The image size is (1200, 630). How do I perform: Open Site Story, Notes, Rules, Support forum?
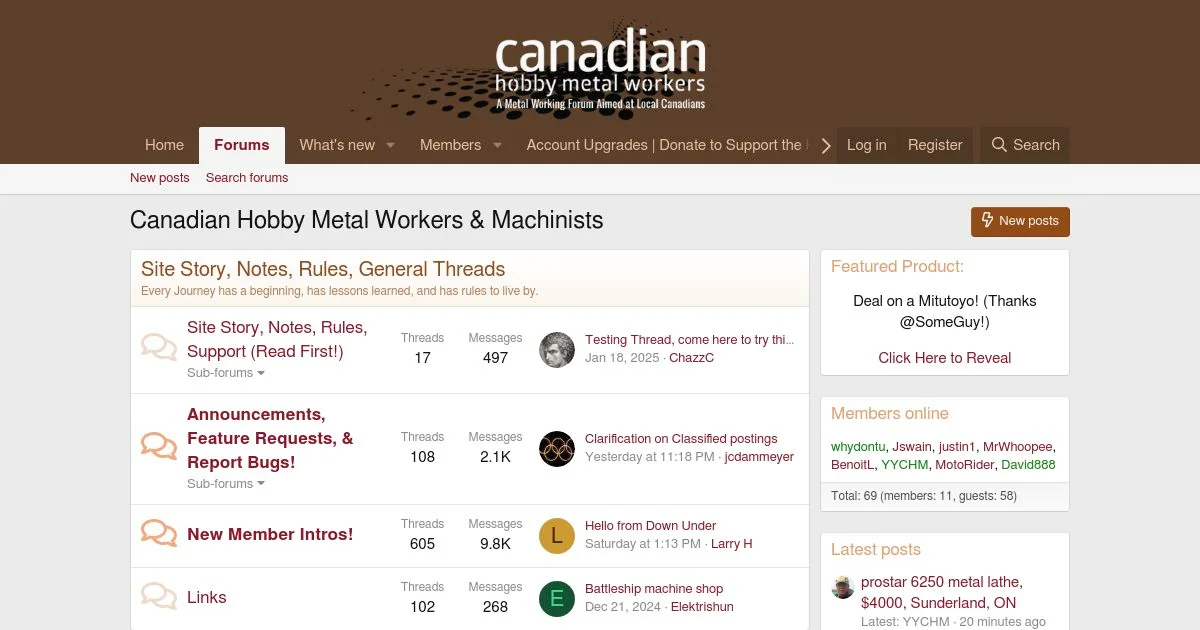[x=277, y=340]
